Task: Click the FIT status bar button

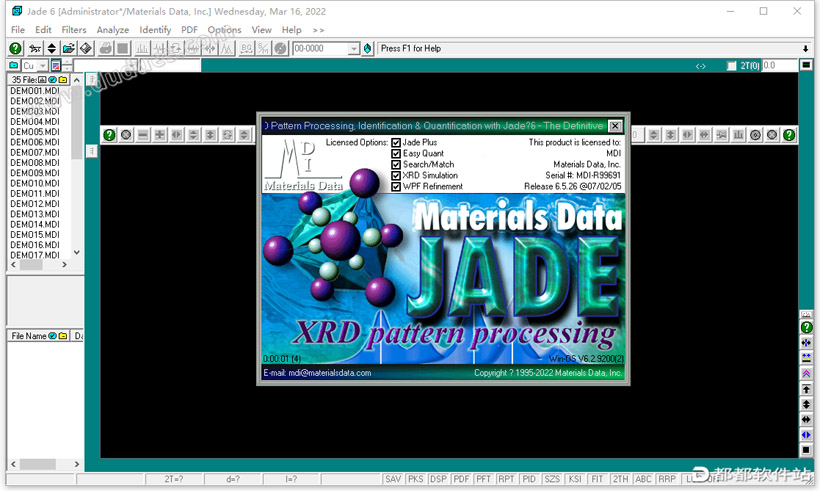Action: [597, 479]
